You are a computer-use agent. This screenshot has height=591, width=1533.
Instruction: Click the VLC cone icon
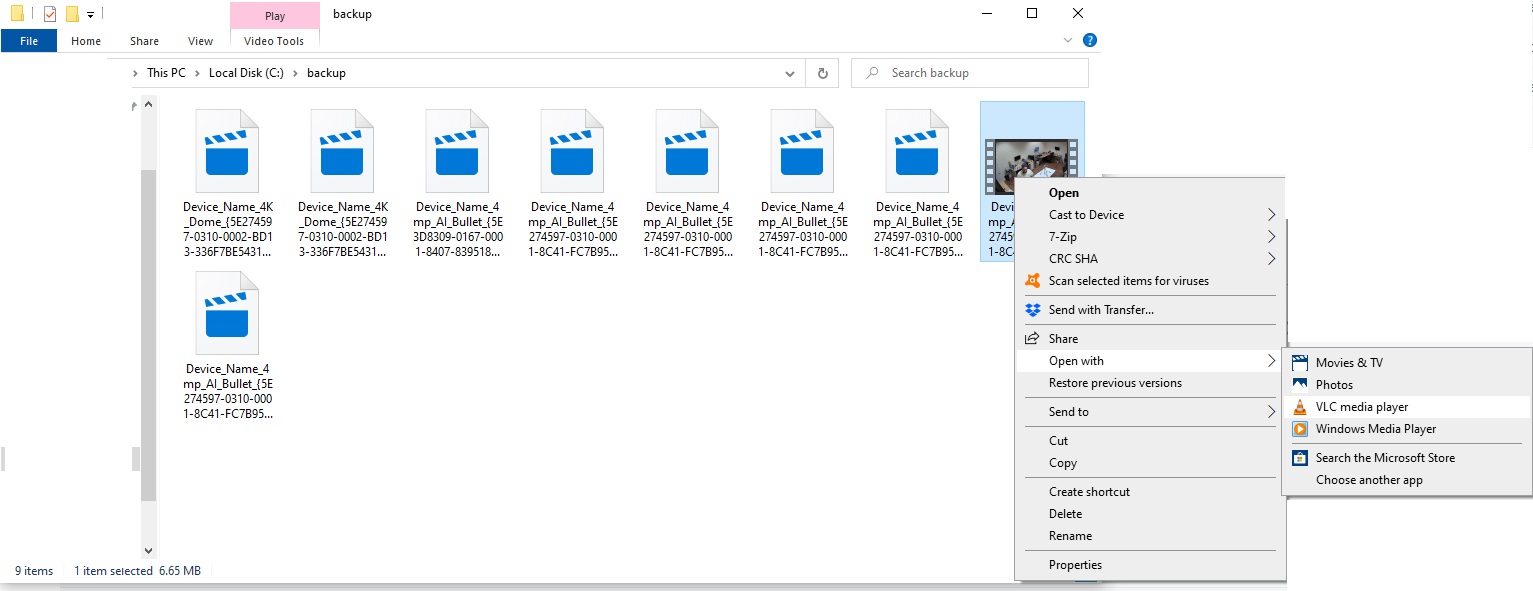[1299, 407]
